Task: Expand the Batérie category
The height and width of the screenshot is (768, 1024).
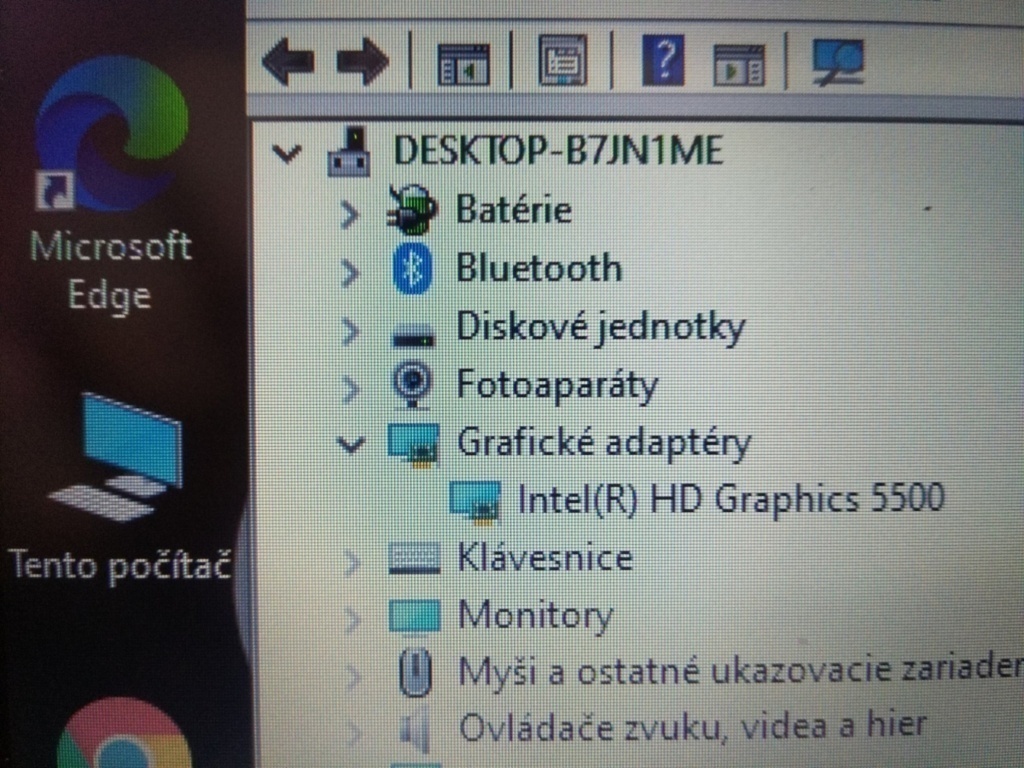Action: click(x=349, y=212)
